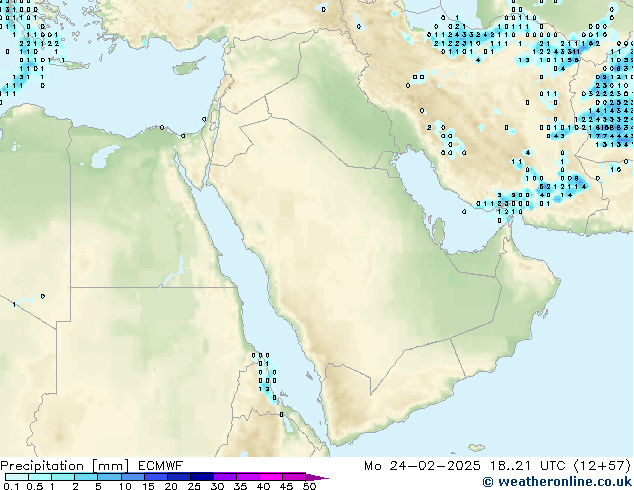Click the copyright symbol in the watermark
The height and width of the screenshot is (490, 634).
pyautogui.click(x=488, y=482)
